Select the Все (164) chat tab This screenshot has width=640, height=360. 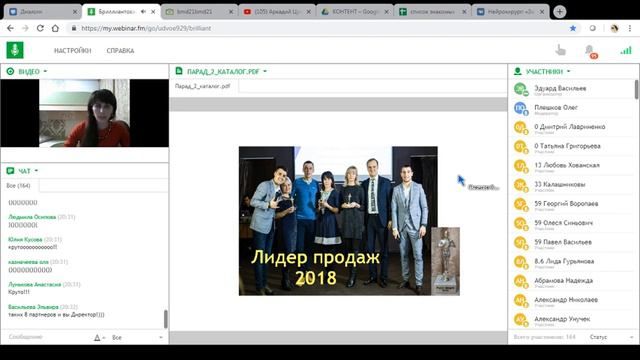(x=19, y=186)
